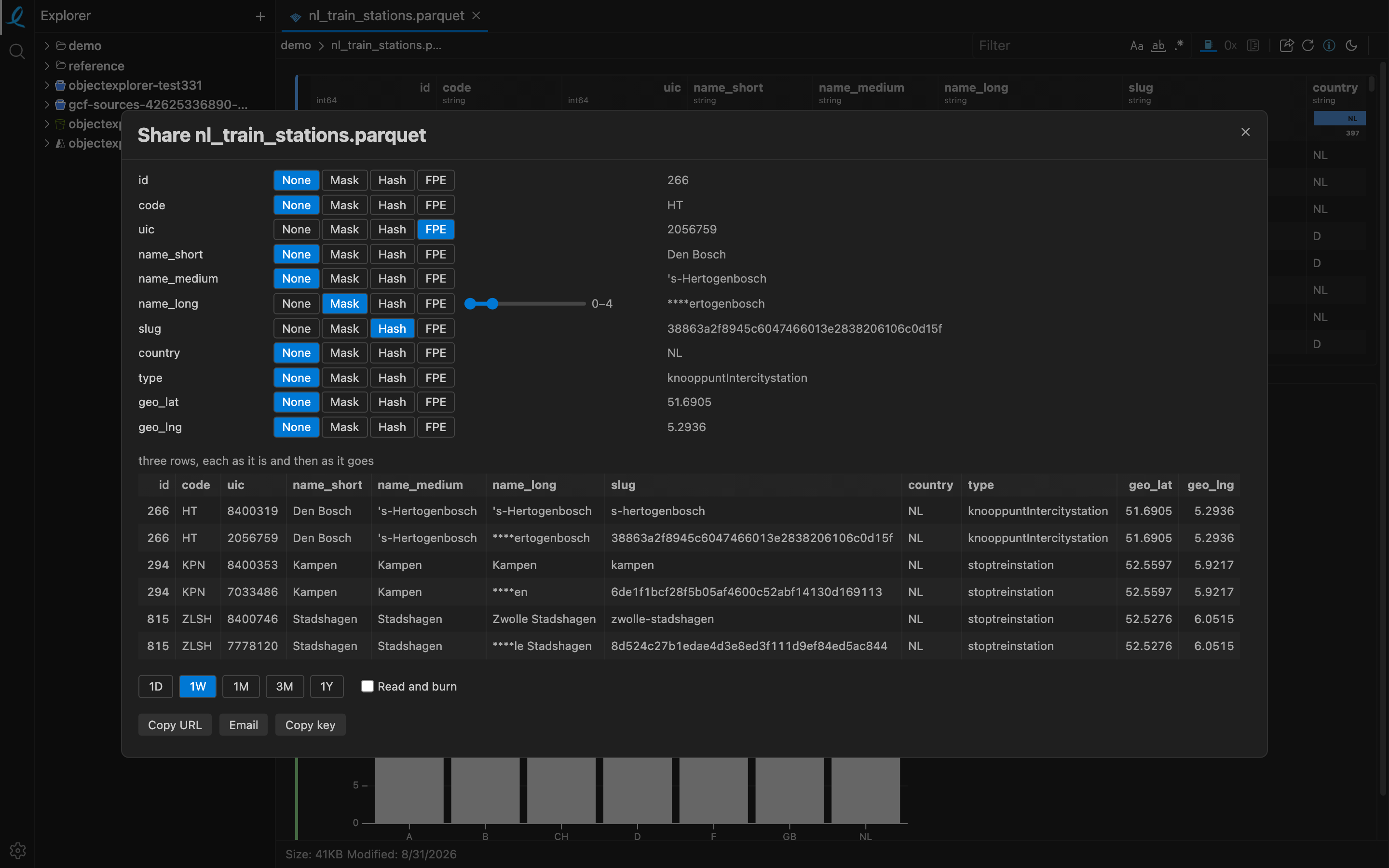Expand the reference folder chevron
Screen dimensions: 1389x868
[47, 66]
